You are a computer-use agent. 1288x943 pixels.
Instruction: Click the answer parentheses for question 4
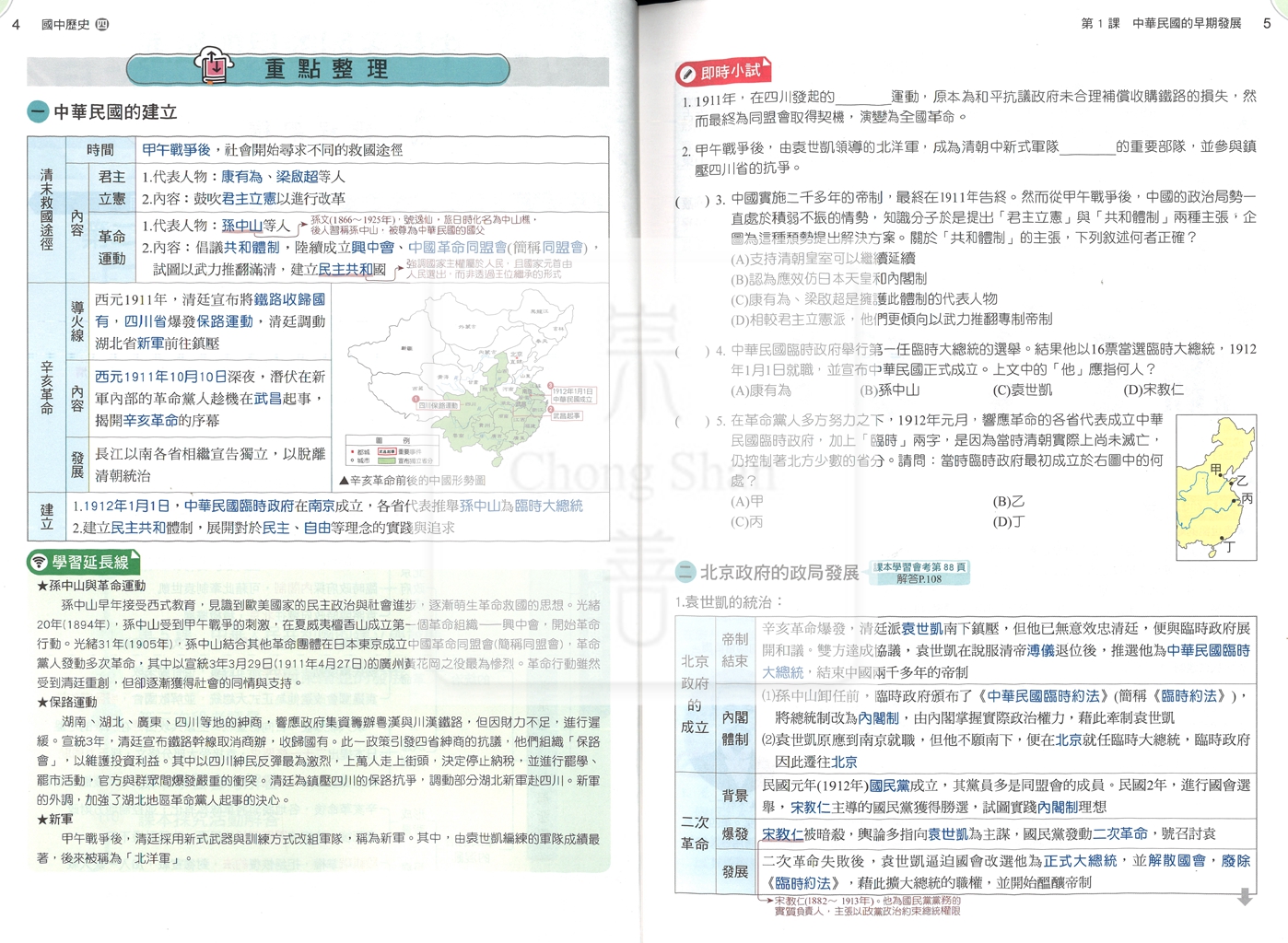[x=693, y=351]
